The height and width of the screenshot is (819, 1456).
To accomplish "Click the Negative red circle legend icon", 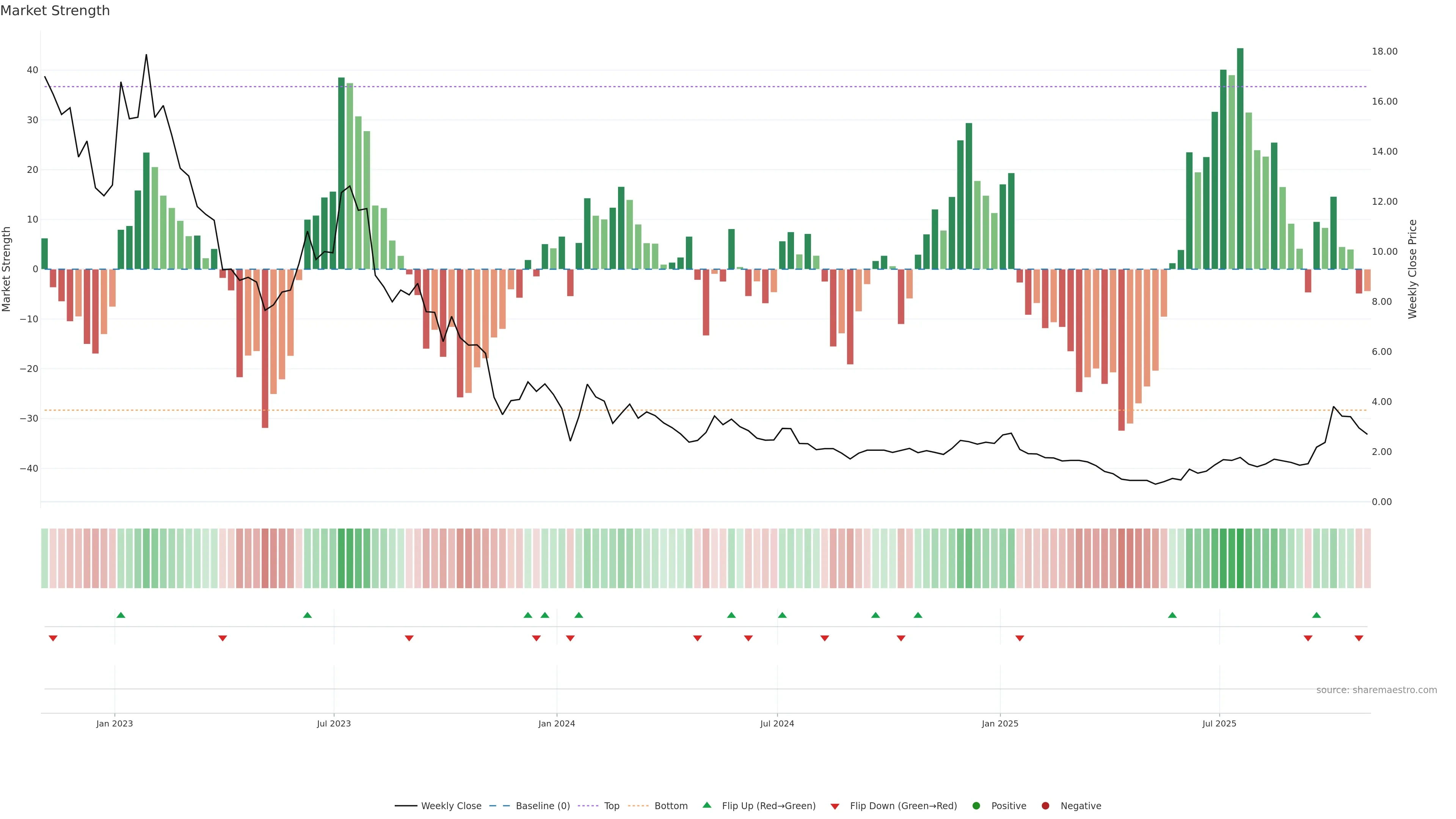I will (x=1045, y=806).
